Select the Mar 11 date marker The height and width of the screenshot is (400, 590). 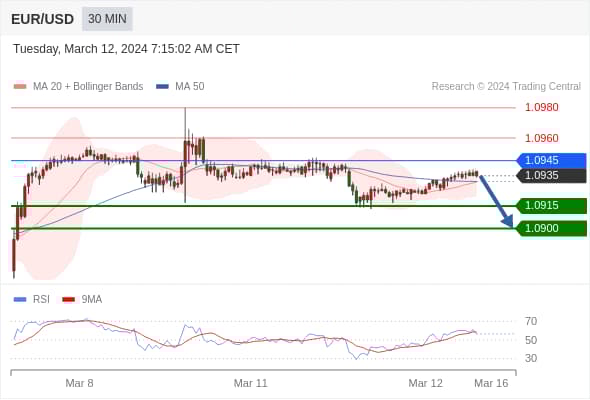[x=251, y=383]
